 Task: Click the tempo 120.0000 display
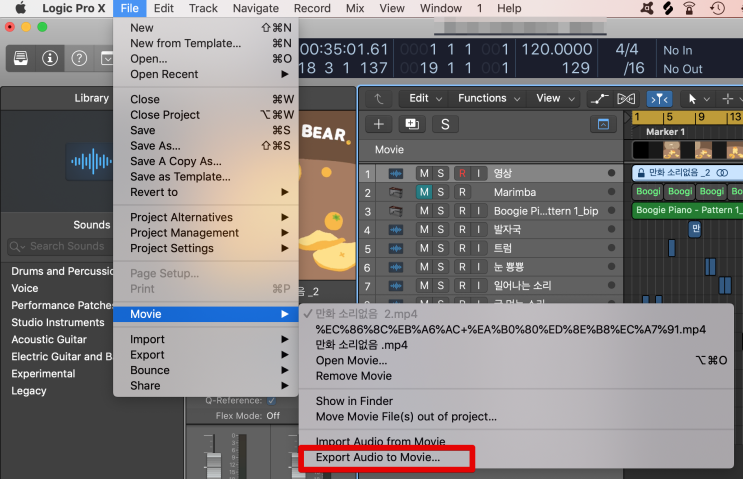(557, 49)
